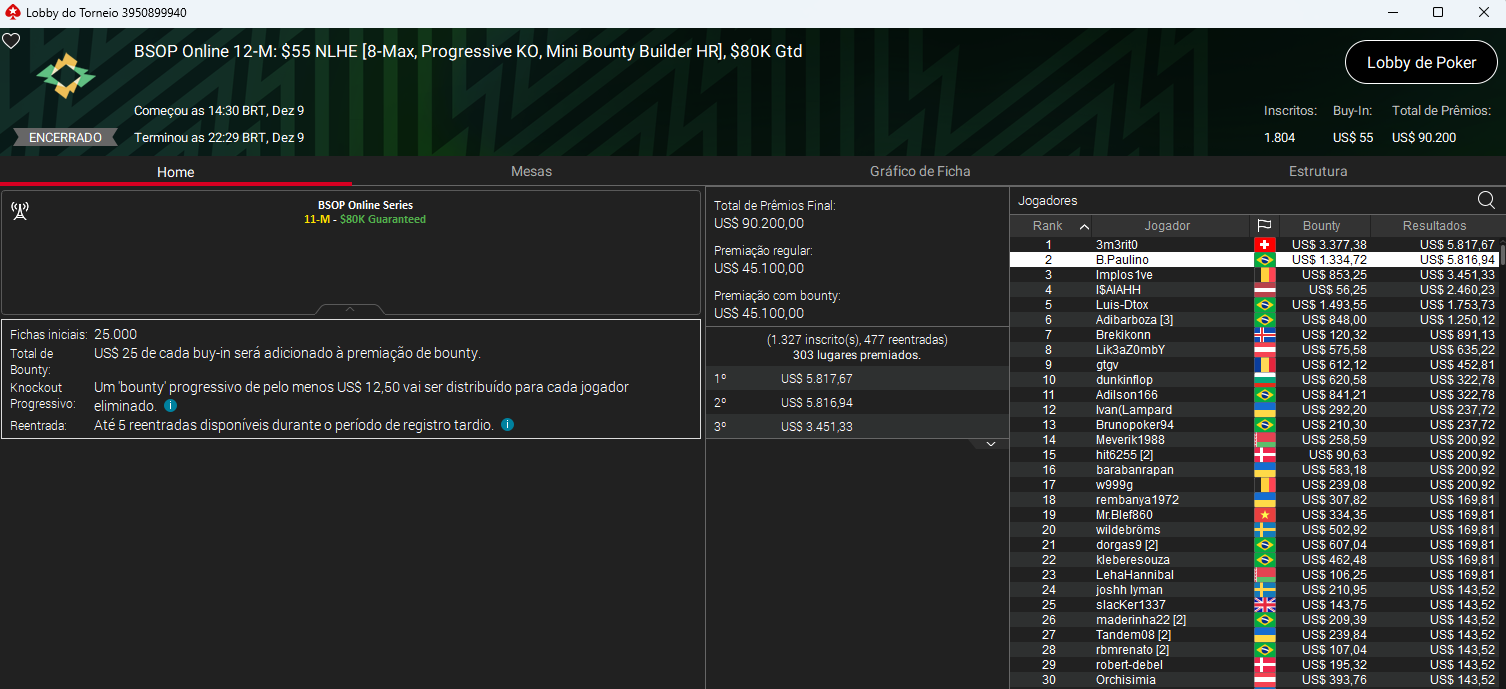1506x689 pixels.
Task: Click the broadcast icon beside BSOP Online Series
Action: pos(20,210)
